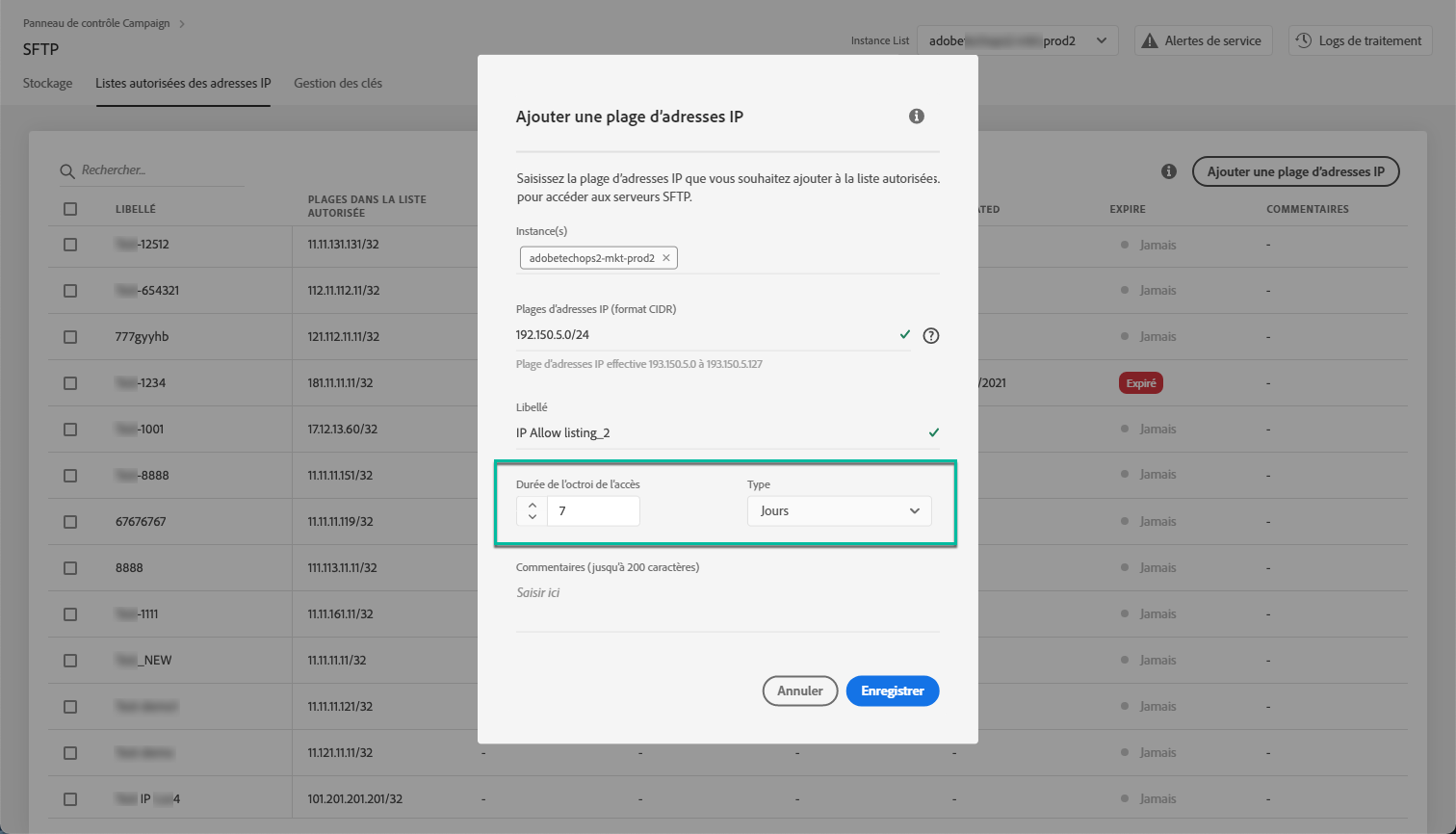
Task: Open the Type dropdown showing Jours
Action: tap(840, 511)
